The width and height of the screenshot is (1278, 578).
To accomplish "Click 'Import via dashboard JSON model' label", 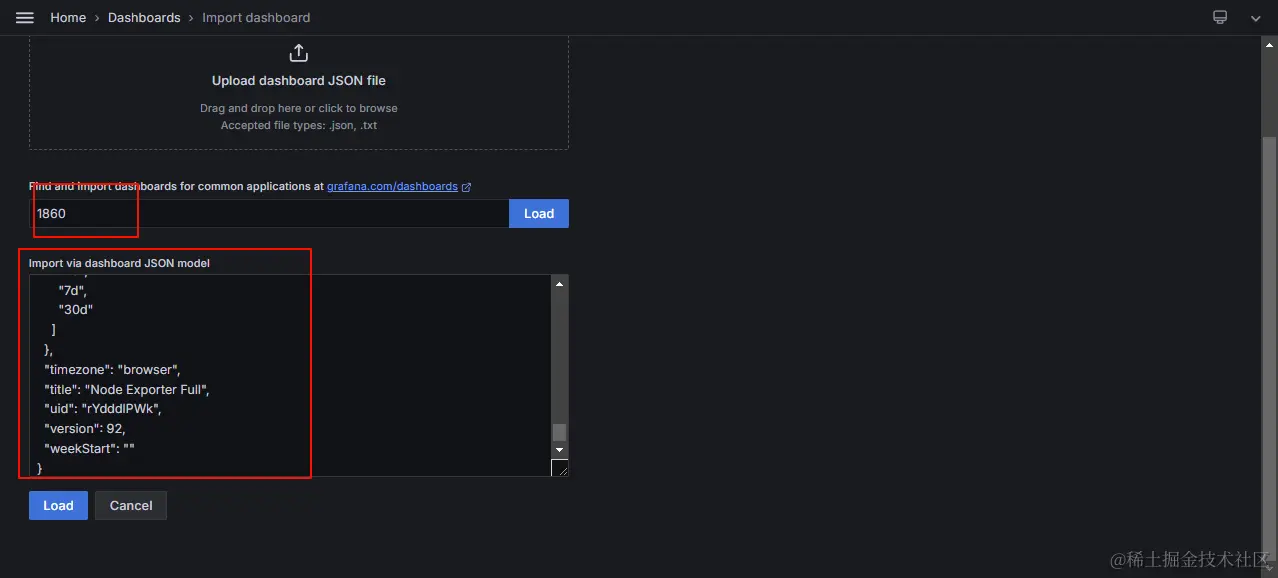I will 119,263.
